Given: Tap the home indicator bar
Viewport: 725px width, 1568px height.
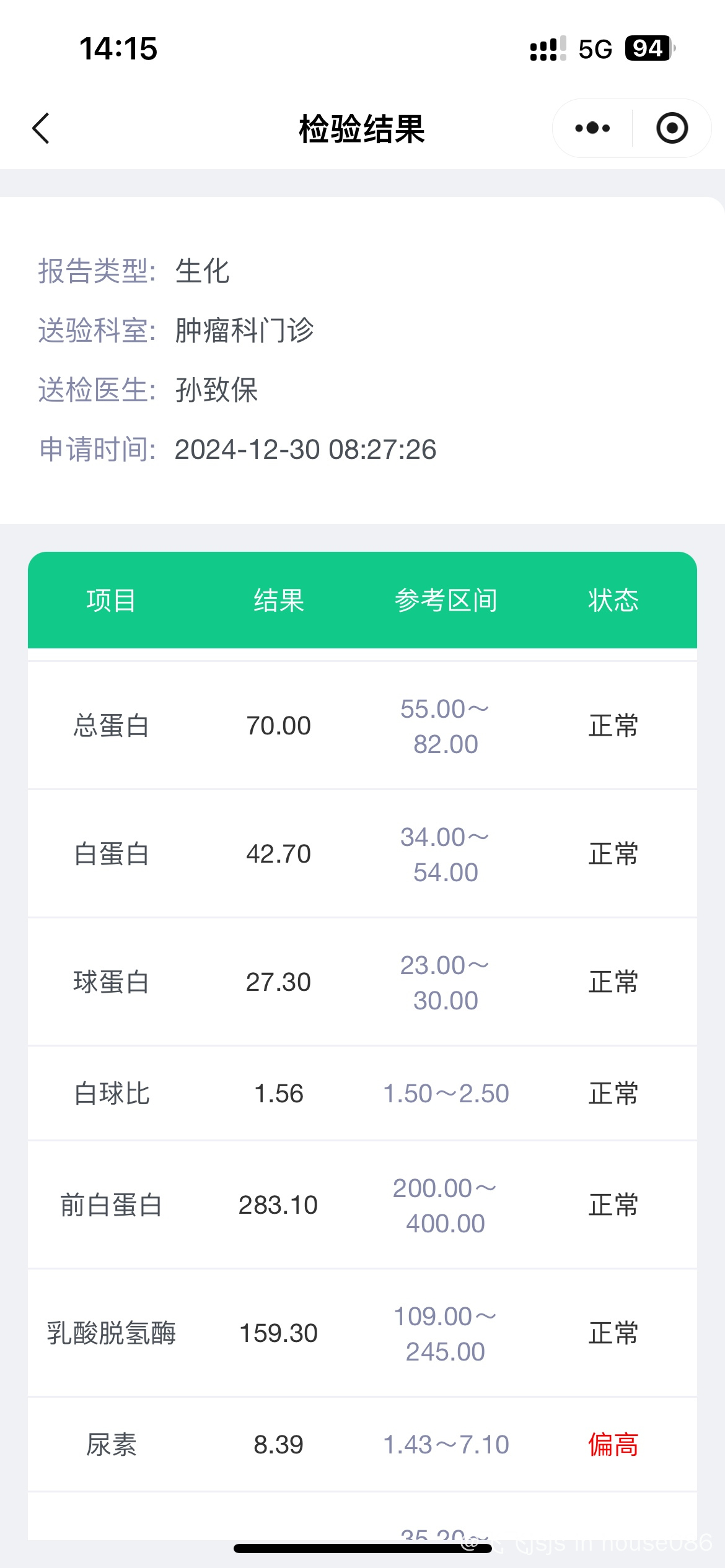Looking at the screenshot, I should pyautogui.click(x=362, y=1548).
